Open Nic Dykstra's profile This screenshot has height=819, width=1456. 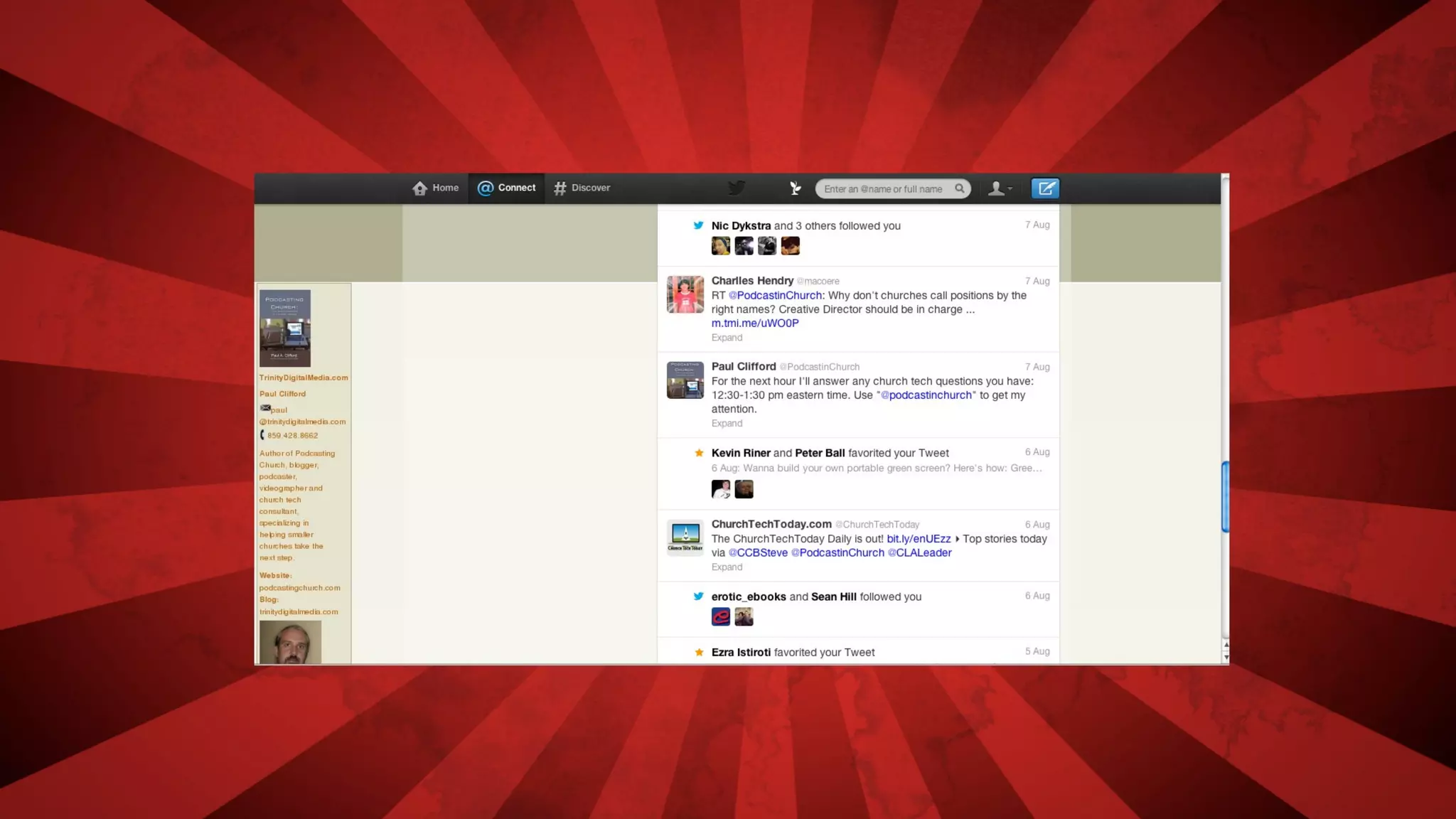pyautogui.click(x=741, y=226)
